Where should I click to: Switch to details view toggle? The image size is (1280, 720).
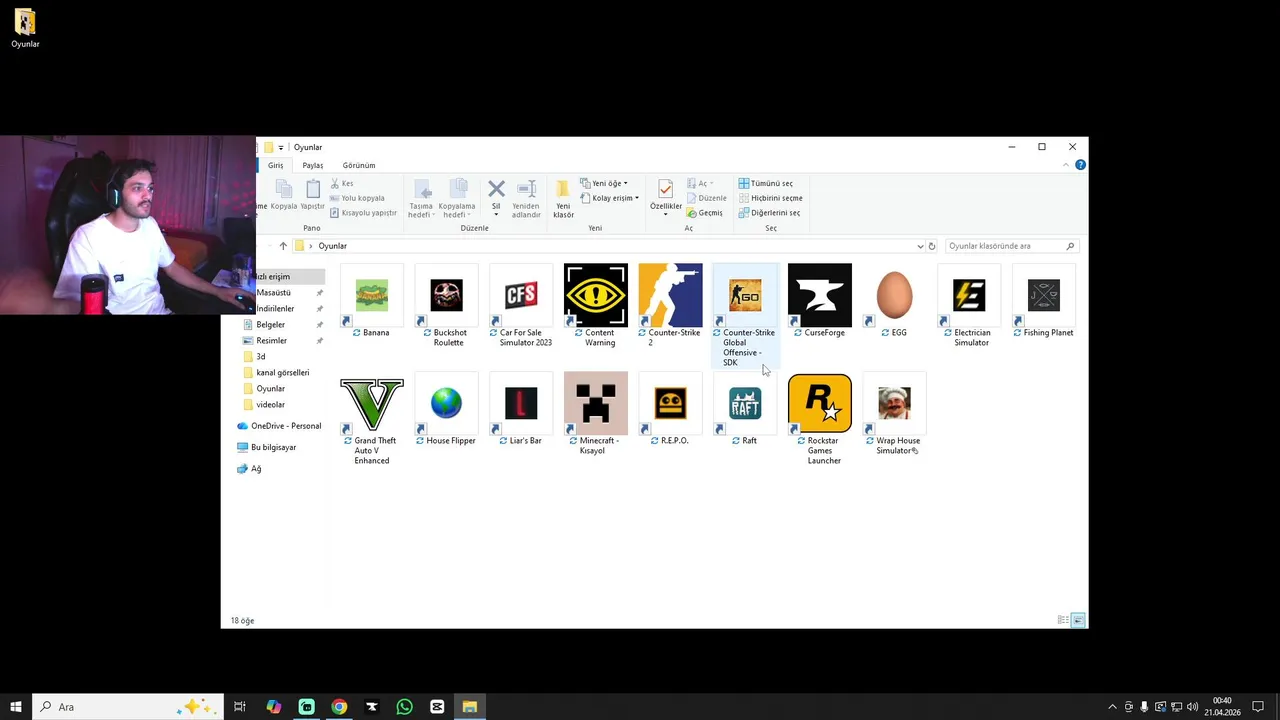(1063, 620)
